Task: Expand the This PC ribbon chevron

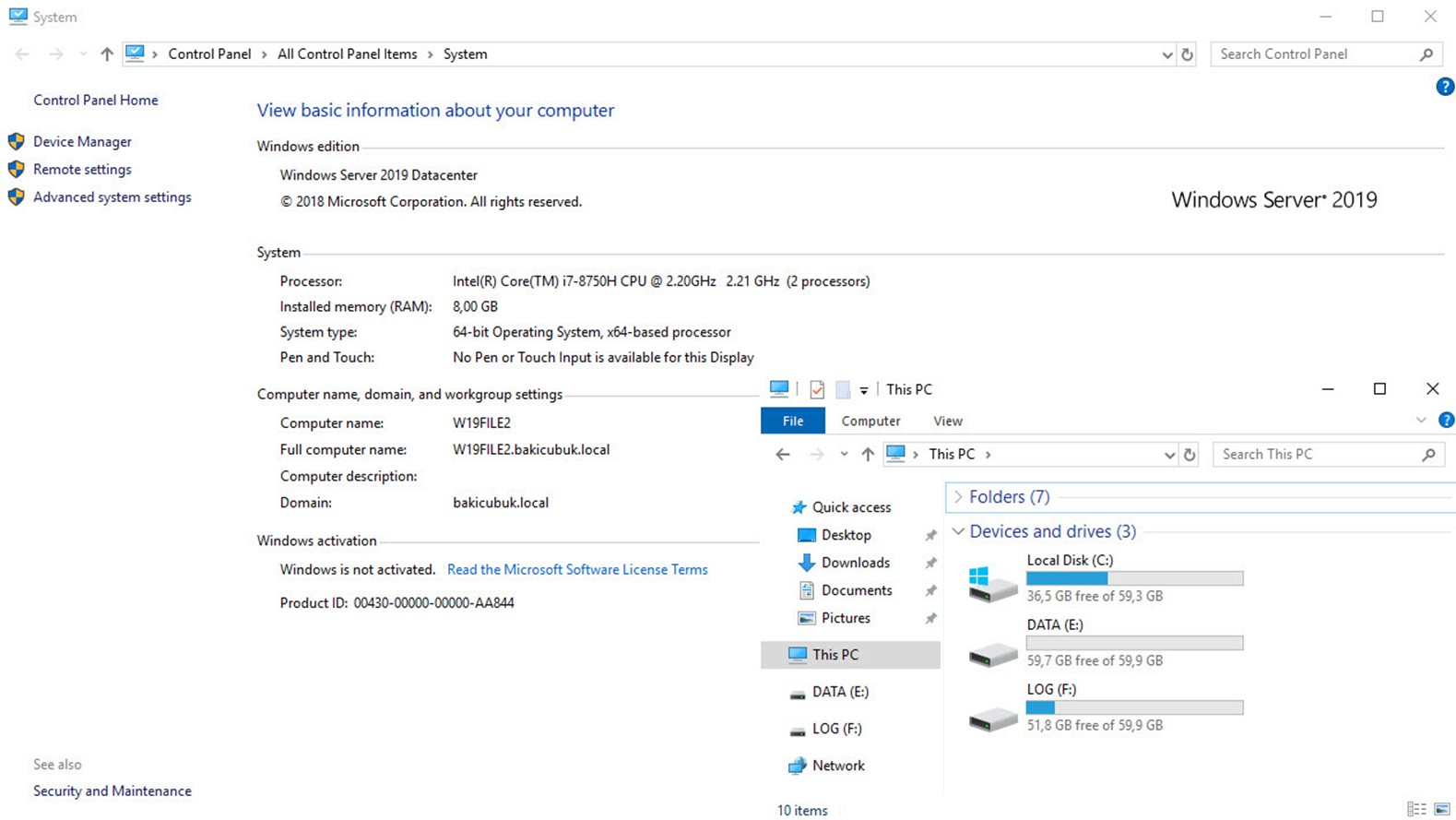Action: point(1420,421)
